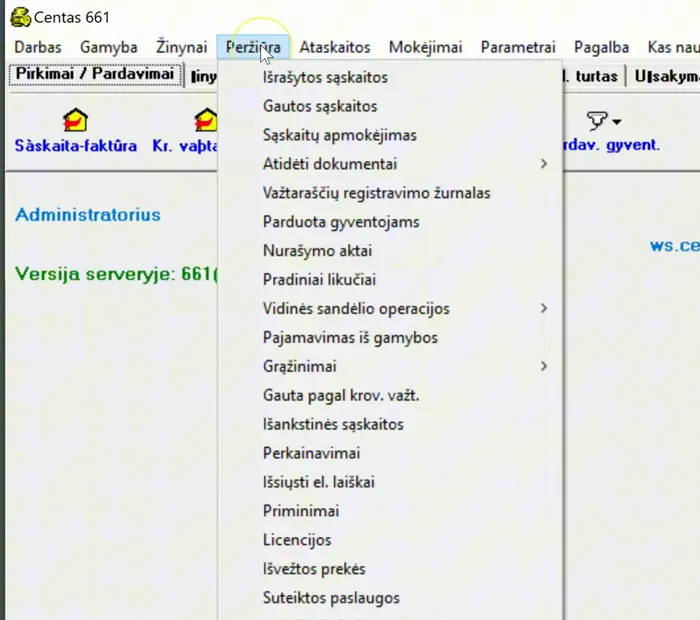Open the Mokėjimai menu

pyautogui.click(x=425, y=47)
